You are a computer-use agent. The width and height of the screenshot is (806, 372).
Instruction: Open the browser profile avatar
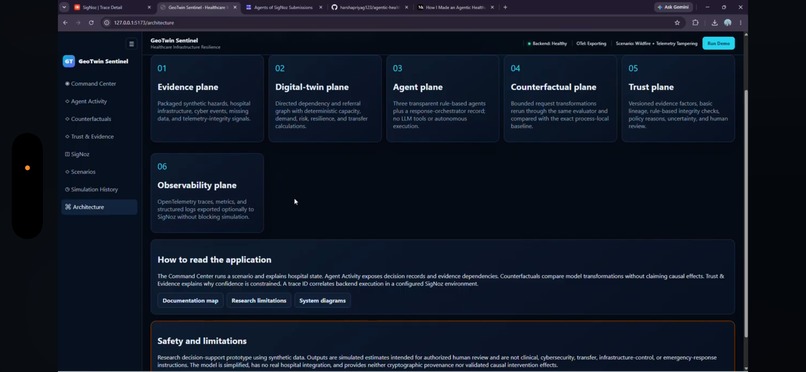[x=727, y=23]
